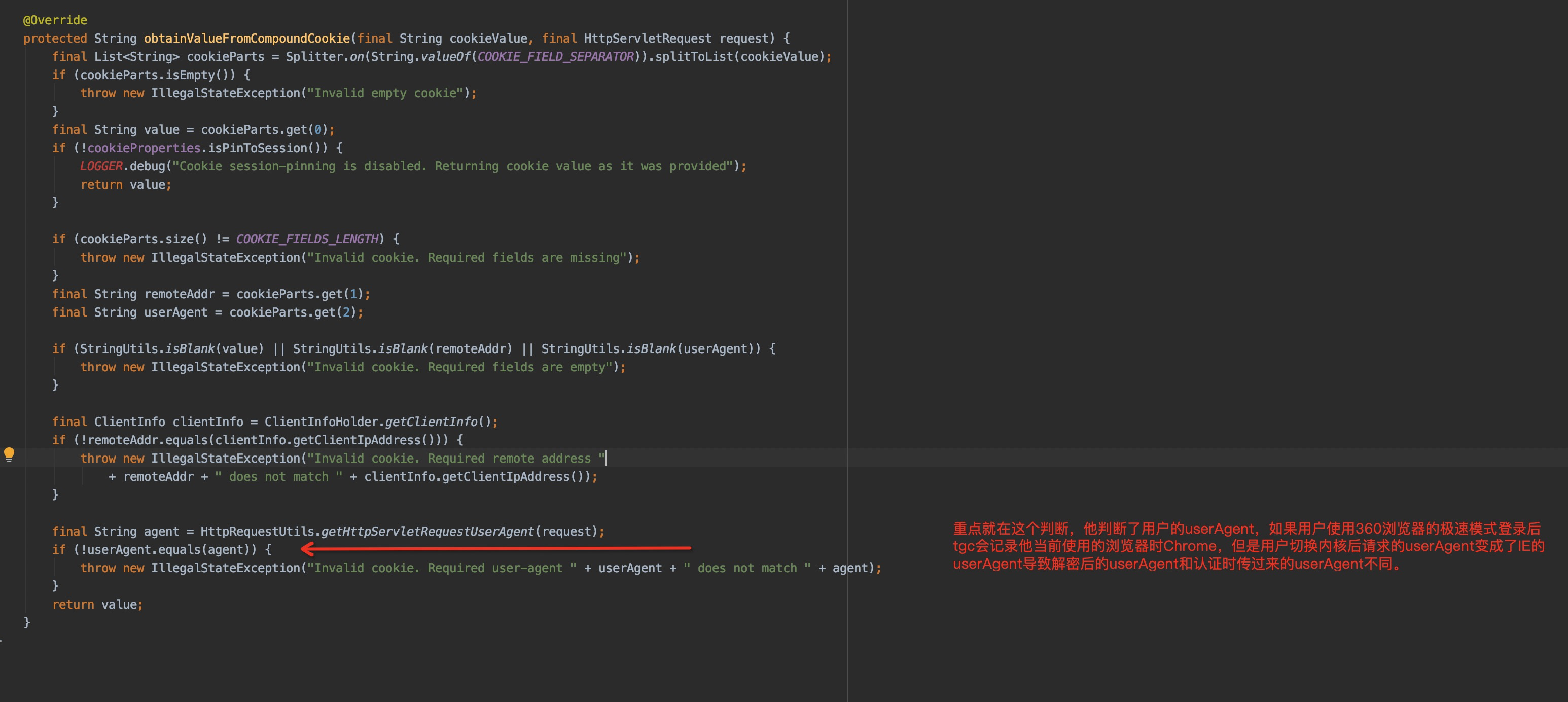
Task: Click the red arrow pointing at the code
Action: click(x=496, y=549)
